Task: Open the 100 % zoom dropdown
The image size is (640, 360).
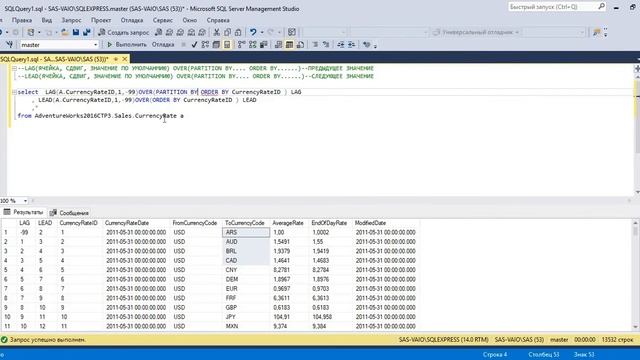Action: 25,201
